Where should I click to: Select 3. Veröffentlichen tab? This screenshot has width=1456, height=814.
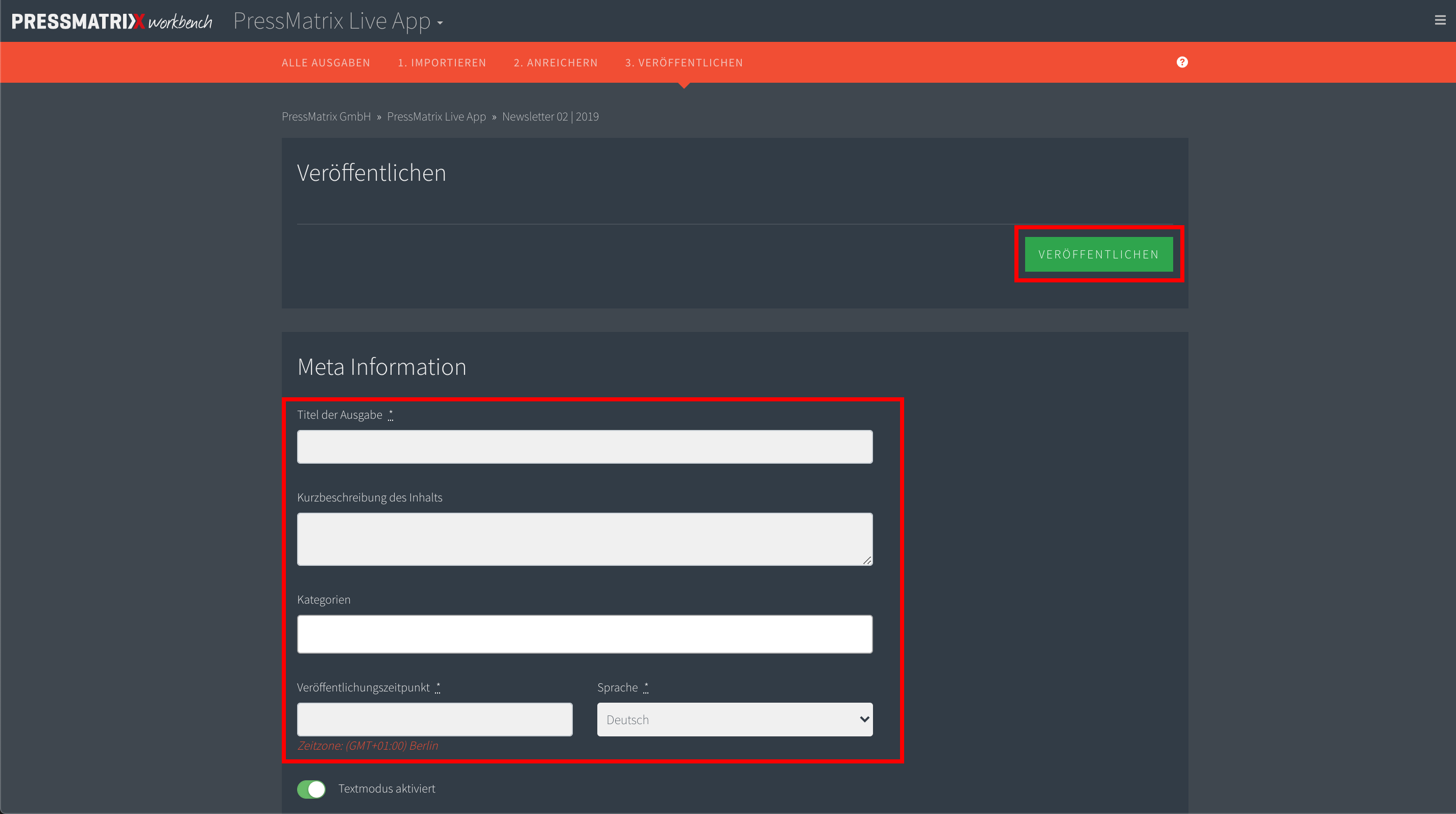tap(684, 63)
